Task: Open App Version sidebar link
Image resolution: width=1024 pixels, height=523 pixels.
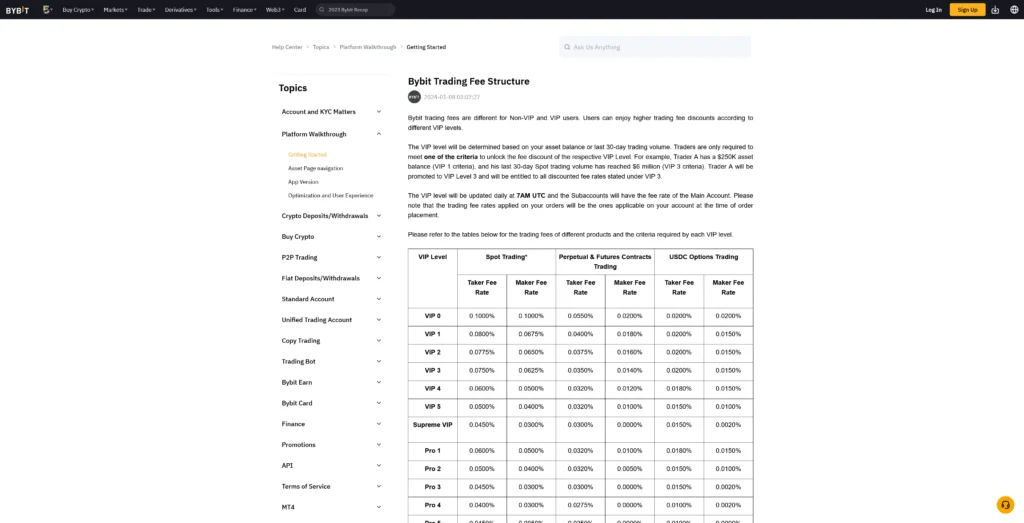Action: 303,182
